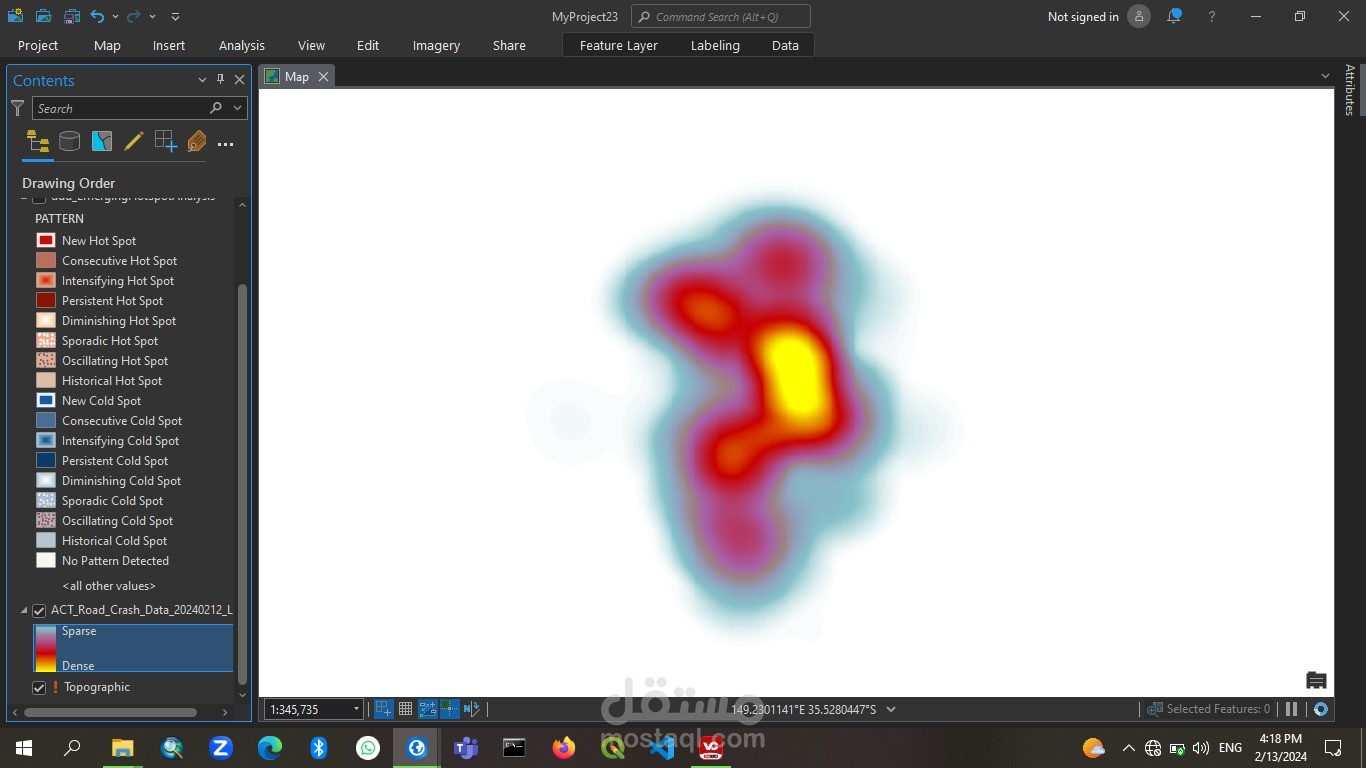This screenshot has height=768, width=1366.
Task: Pause drawing with the pause button
Action: tap(1291, 709)
